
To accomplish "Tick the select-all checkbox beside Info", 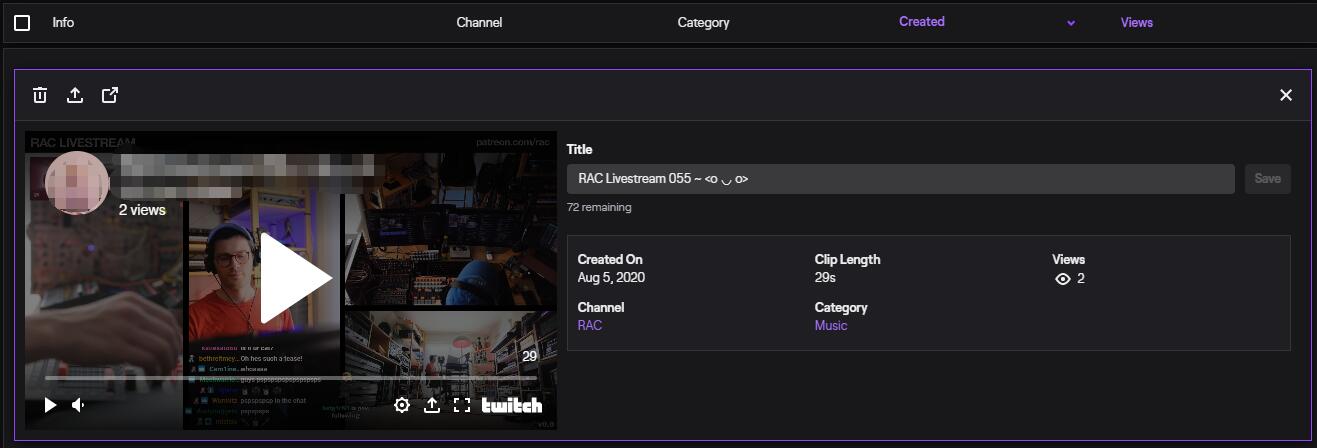I will tap(22, 22).
